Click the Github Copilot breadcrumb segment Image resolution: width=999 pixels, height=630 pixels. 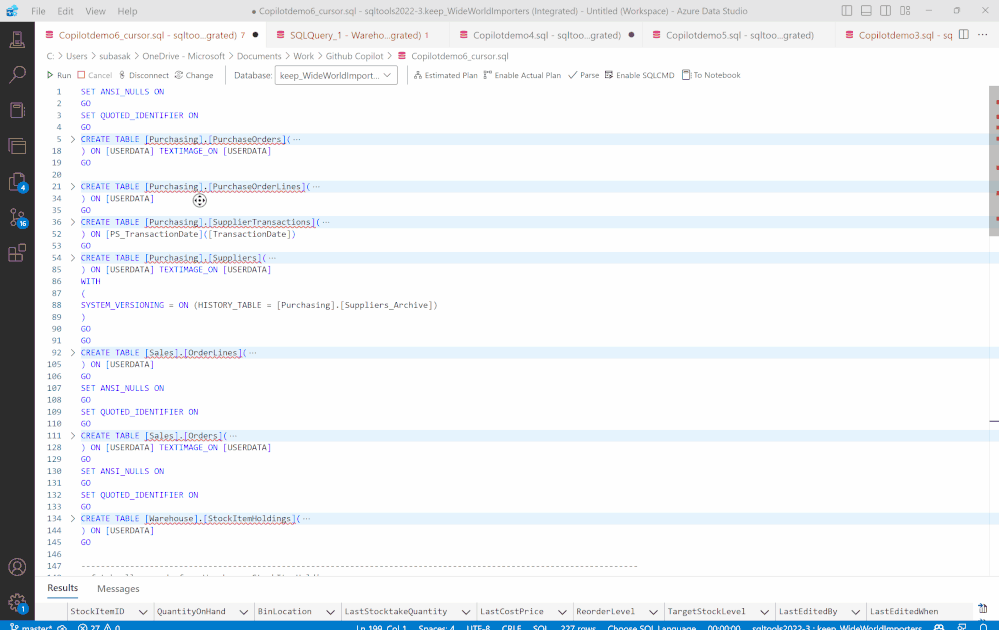tap(354, 56)
